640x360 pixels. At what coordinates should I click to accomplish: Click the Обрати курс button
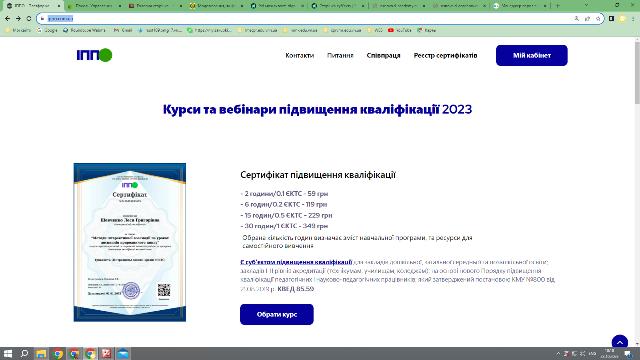pyautogui.click(x=277, y=314)
